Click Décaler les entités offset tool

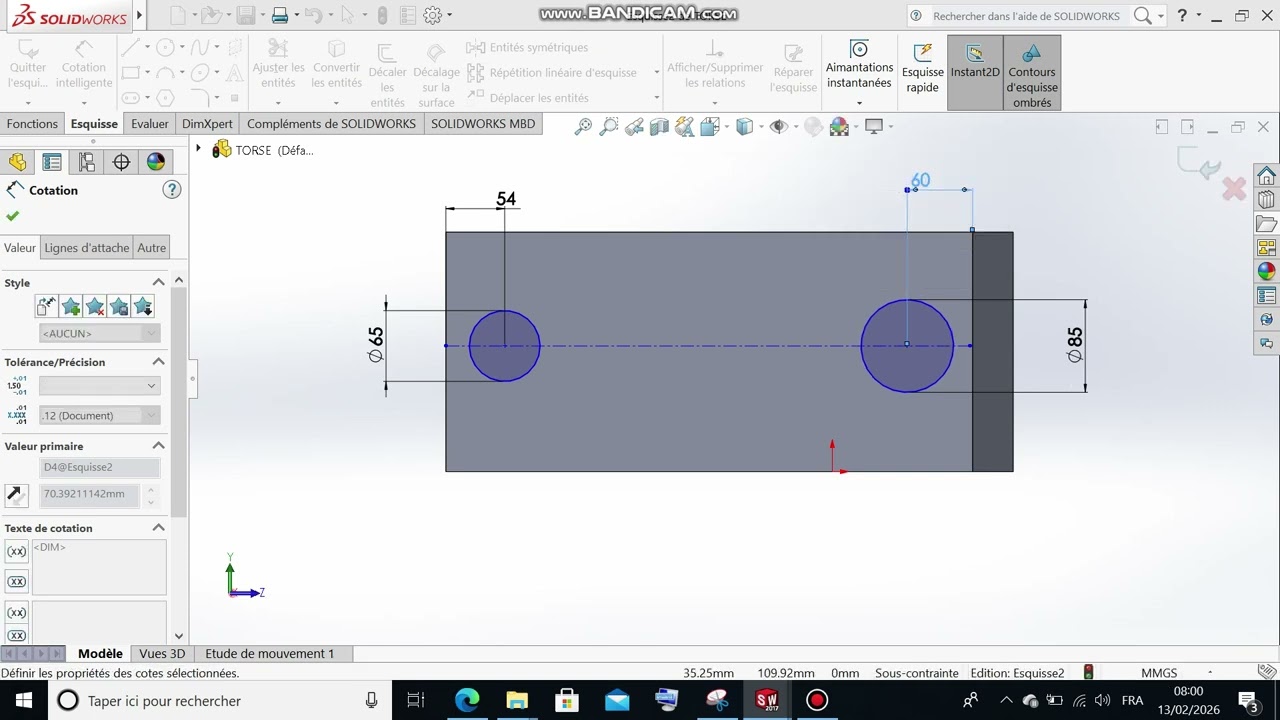[387, 76]
